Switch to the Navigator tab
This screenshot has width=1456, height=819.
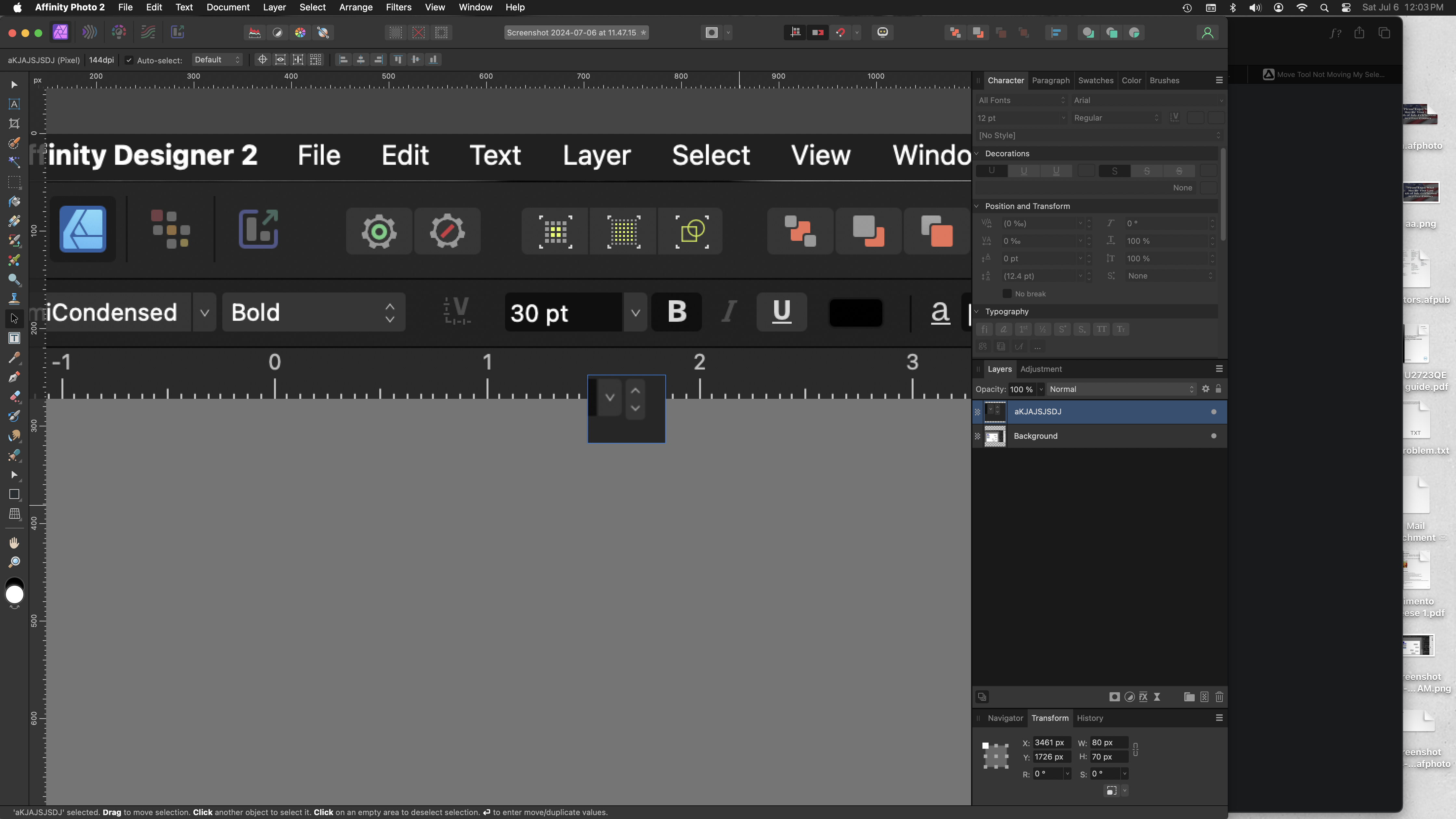coord(1005,718)
